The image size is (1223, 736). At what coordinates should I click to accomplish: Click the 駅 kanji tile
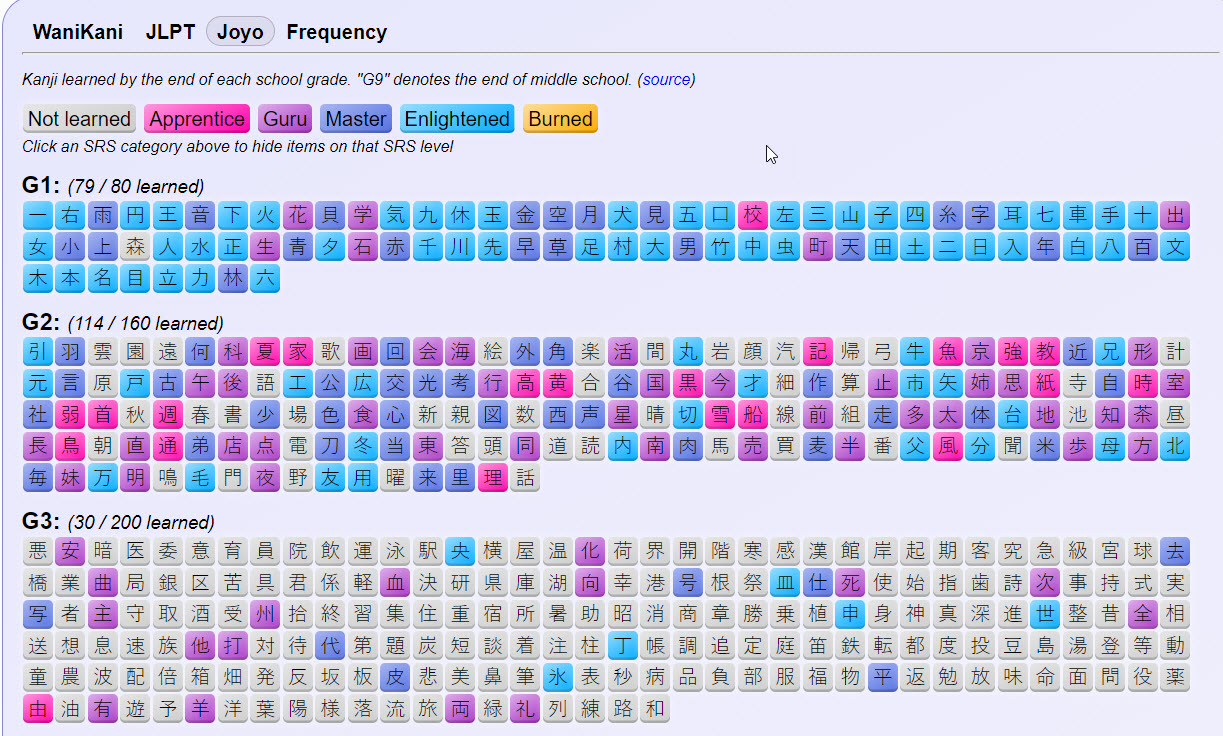tap(428, 551)
